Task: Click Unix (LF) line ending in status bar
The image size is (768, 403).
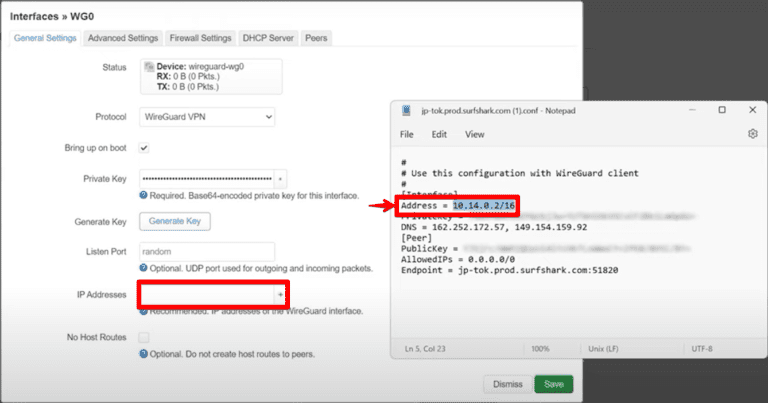Action: [x=606, y=347]
